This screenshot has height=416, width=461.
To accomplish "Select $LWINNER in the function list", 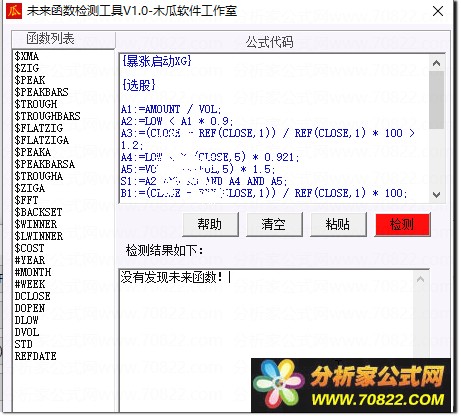I will [39, 236].
